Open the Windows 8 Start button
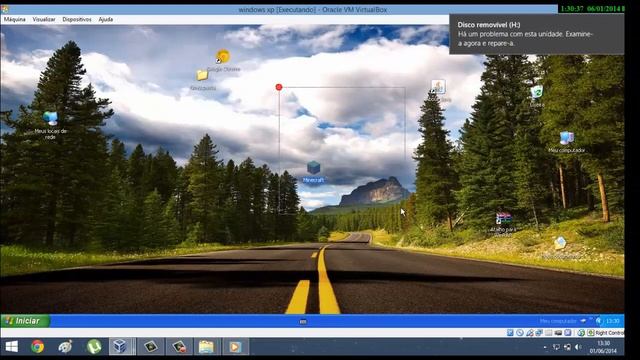This screenshot has height=360, width=640. coord(11,347)
